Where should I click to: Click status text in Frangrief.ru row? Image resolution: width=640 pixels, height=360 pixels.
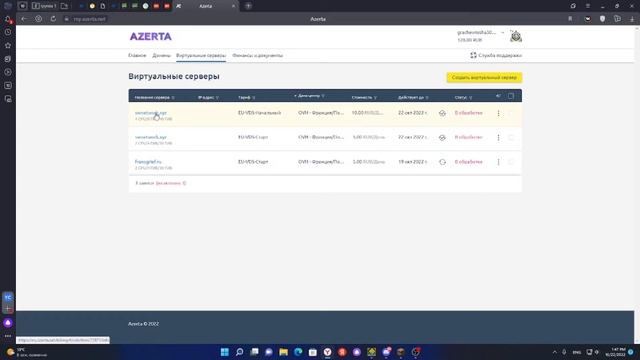(x=469, y=162)
